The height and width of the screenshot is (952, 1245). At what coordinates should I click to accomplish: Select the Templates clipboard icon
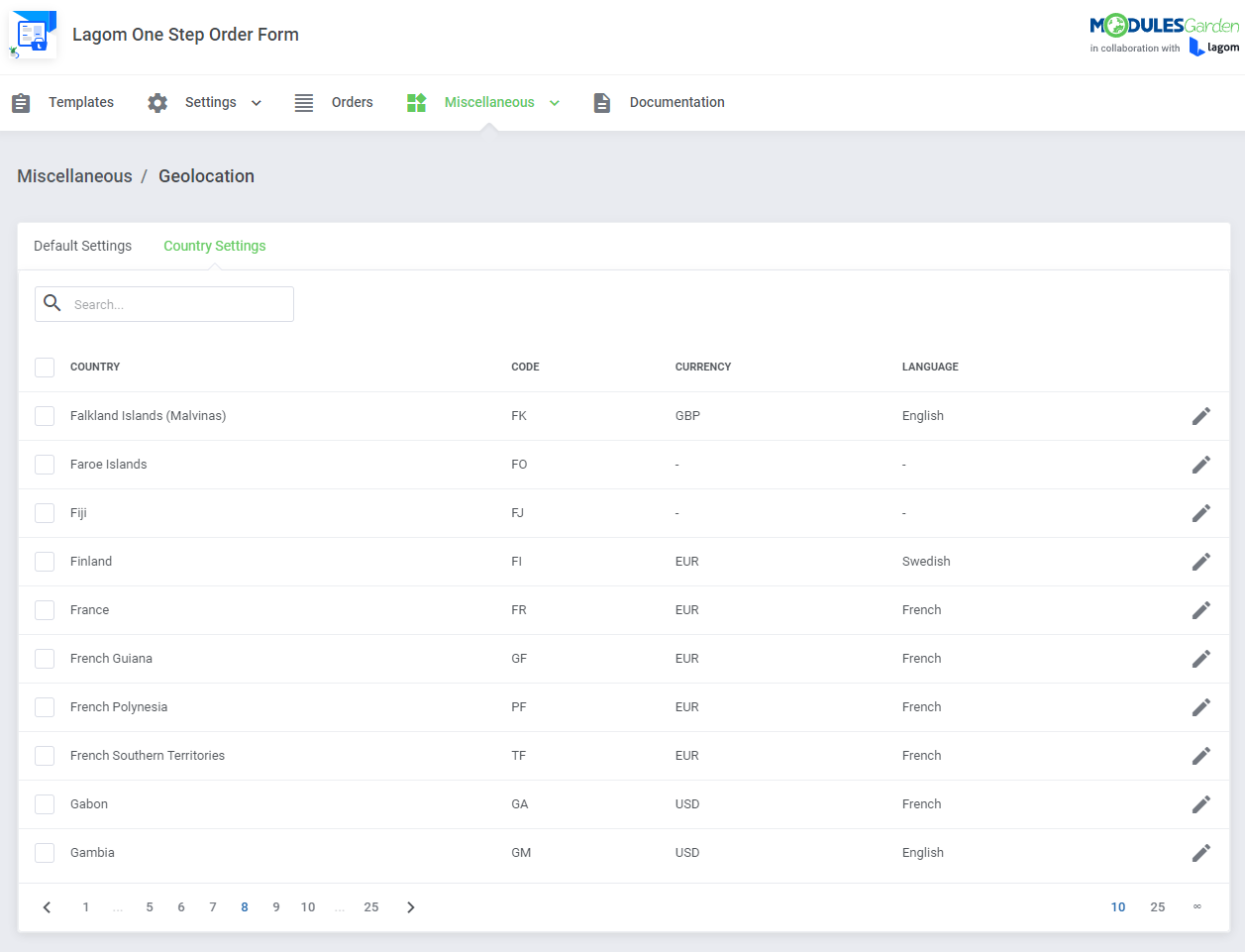click(x=21, y=101)
